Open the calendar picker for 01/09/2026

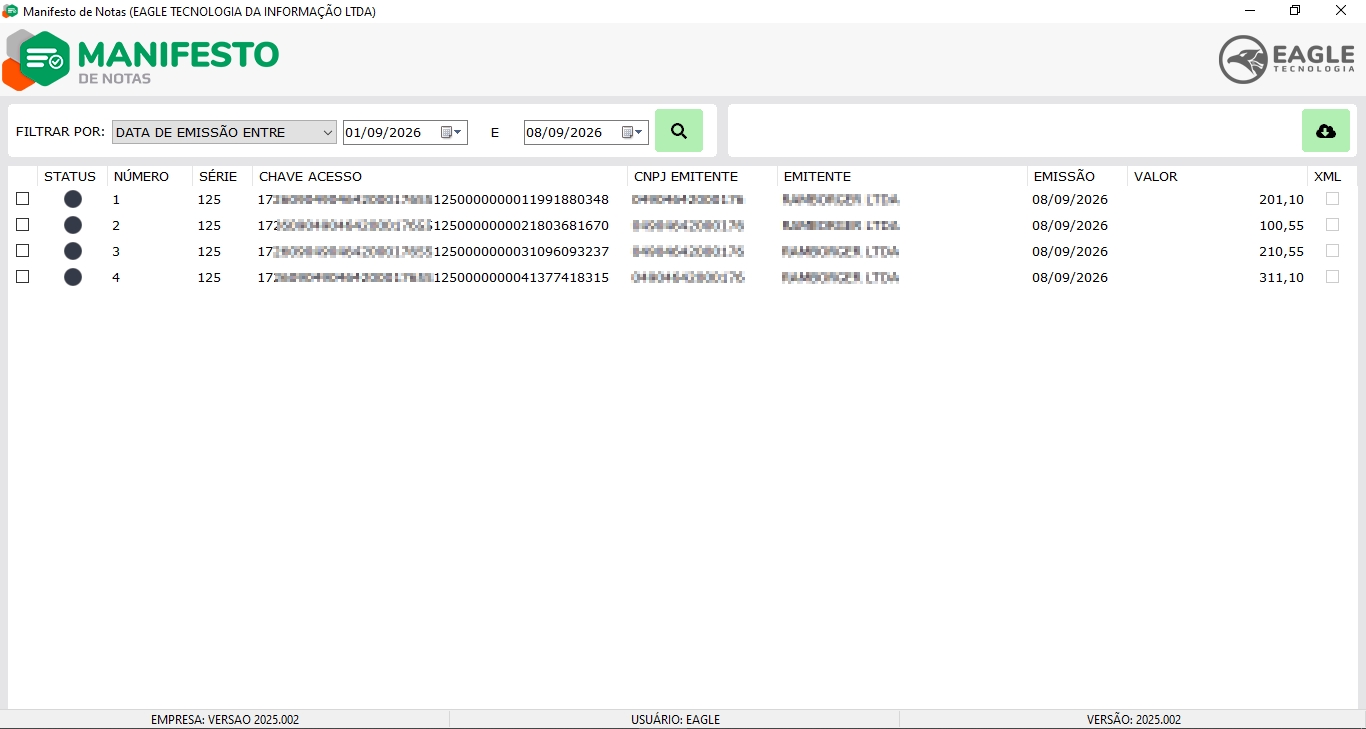tap(451, 132)
